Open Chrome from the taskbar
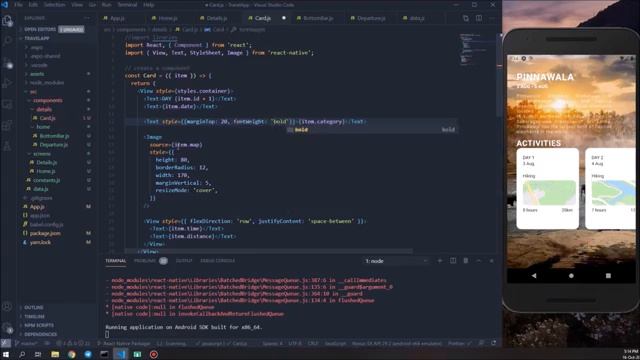The image size is (640, 360). click(72, 354)
